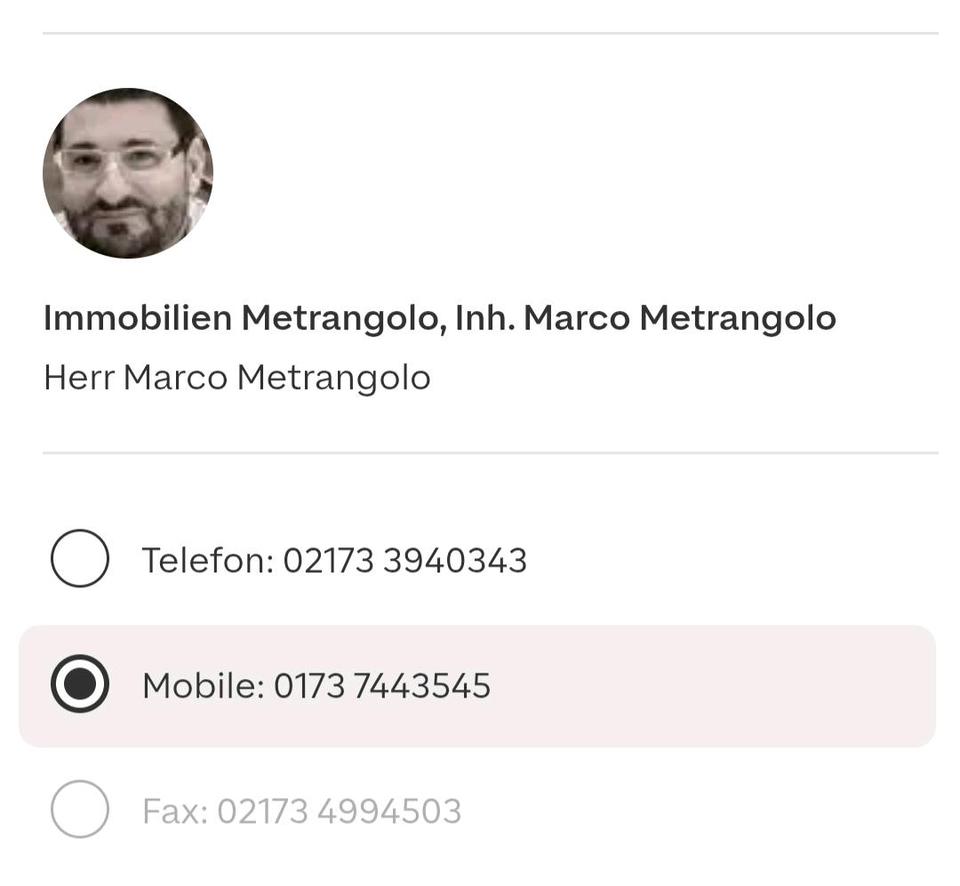This screenshot has height=886, width=960.
Task: Click the "Fax:" label text
Action: click(x=175, y=811)
